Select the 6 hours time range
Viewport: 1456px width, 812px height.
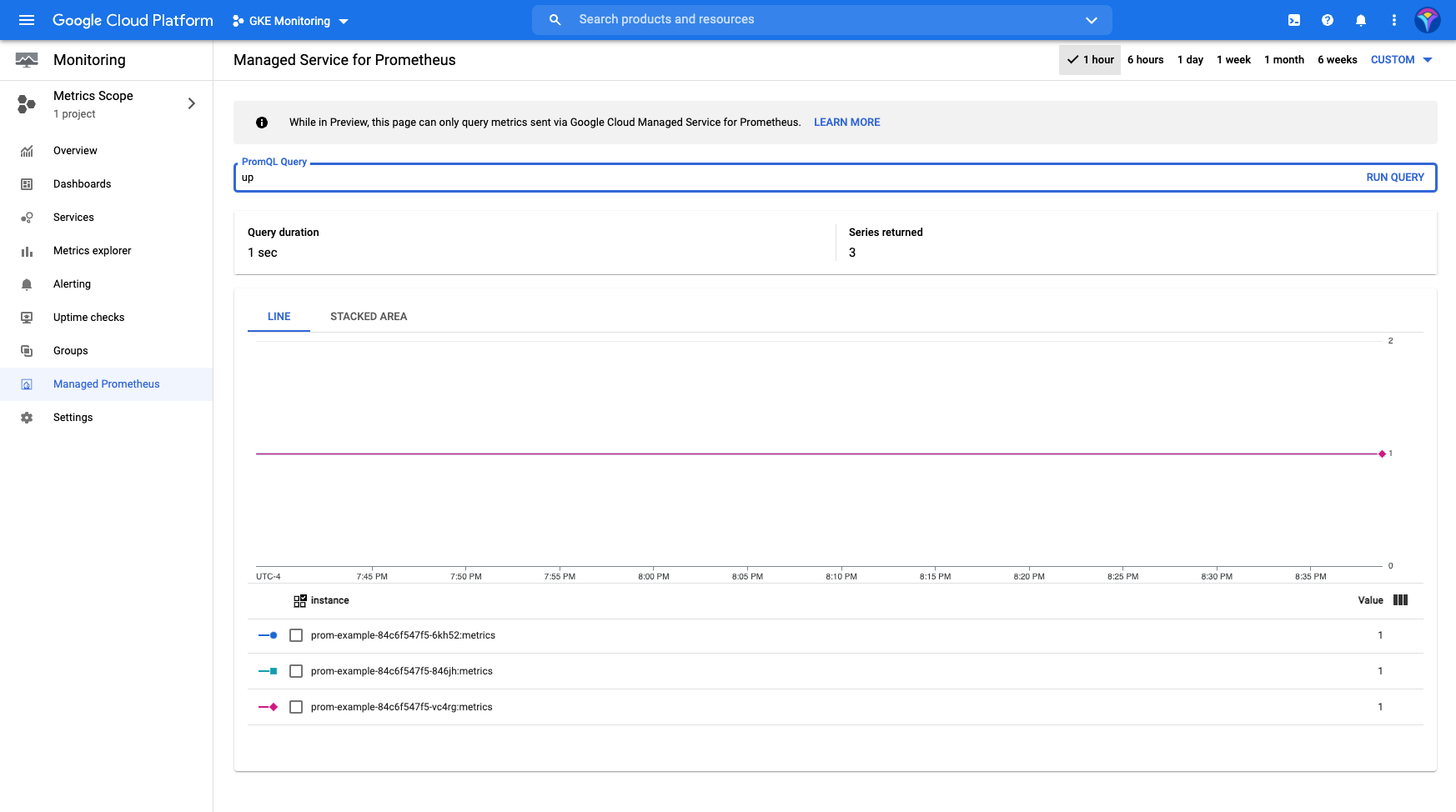click(1145, 60)
